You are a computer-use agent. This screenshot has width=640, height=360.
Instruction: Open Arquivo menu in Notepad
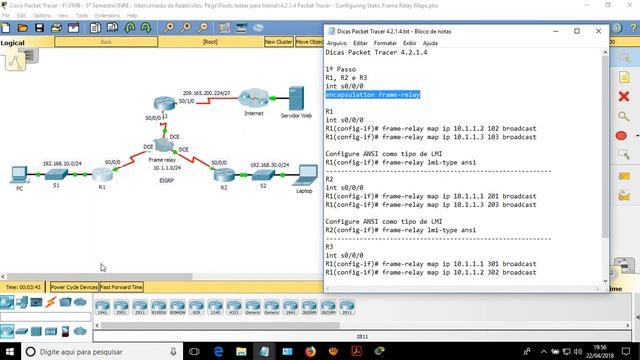tap(337, 43)
